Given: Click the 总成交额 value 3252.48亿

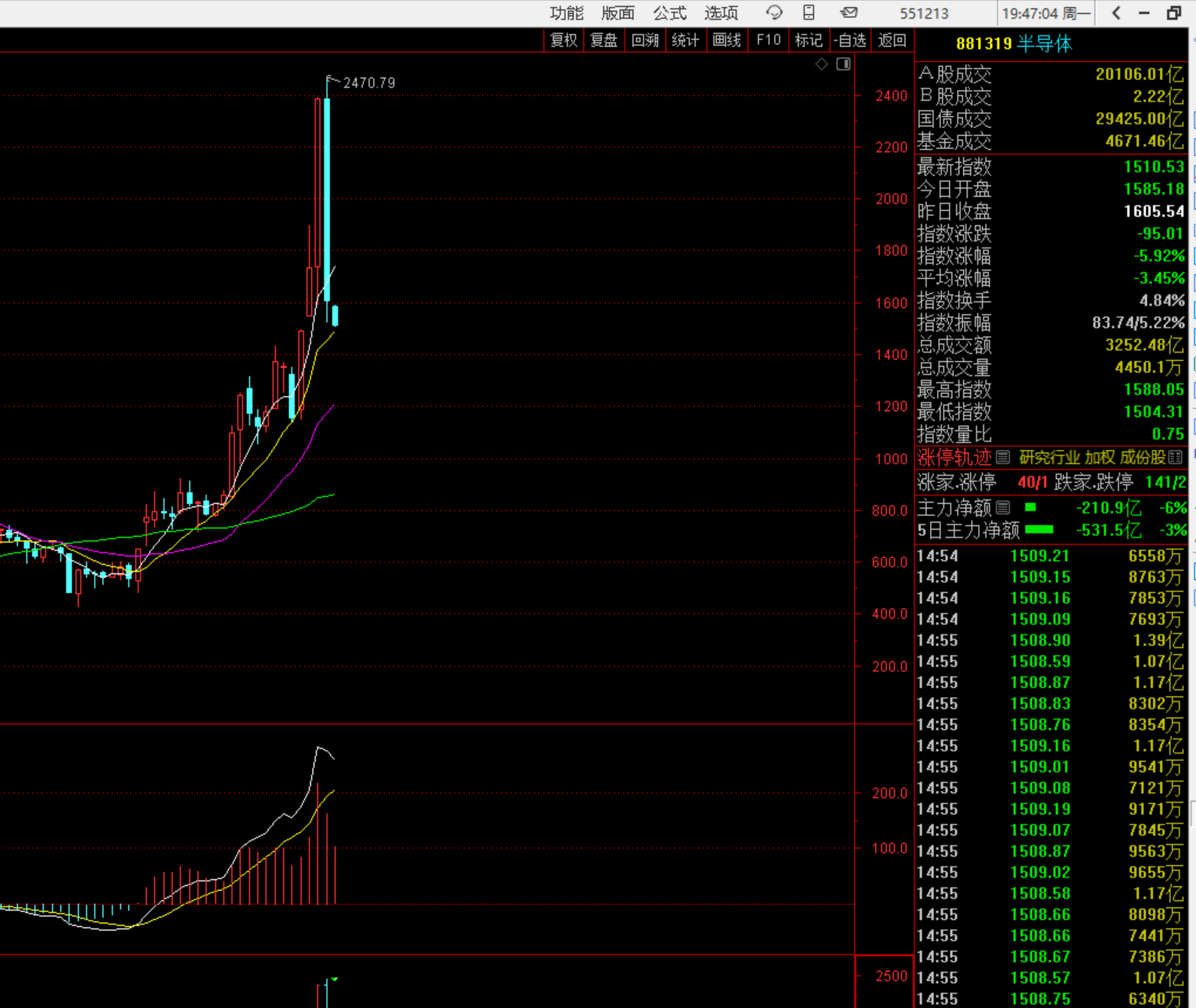Looking at the screenshot, I should (x=1144, y=345).
